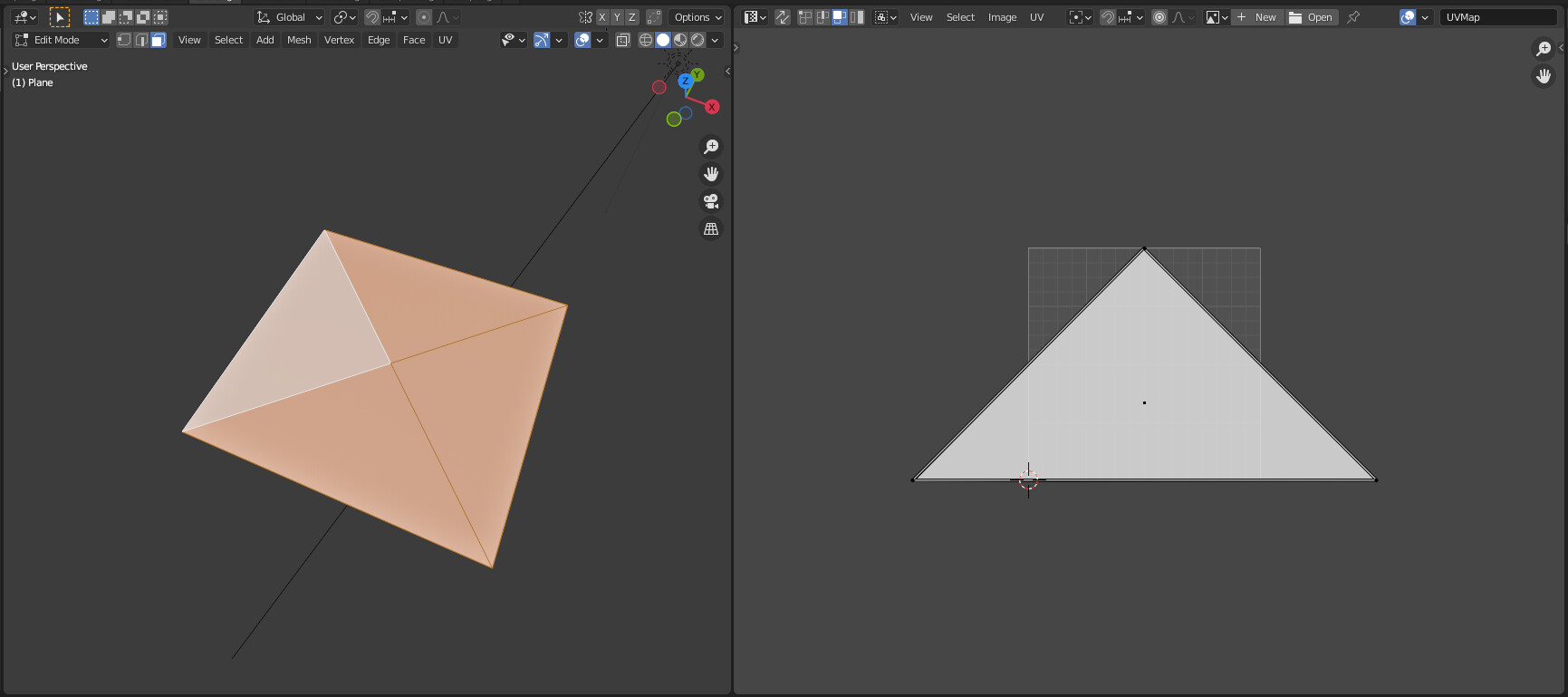Choose wireframe viewport shading
Image resolution: width=1568 pixels, height=697 pixels.
click(646, 40)
